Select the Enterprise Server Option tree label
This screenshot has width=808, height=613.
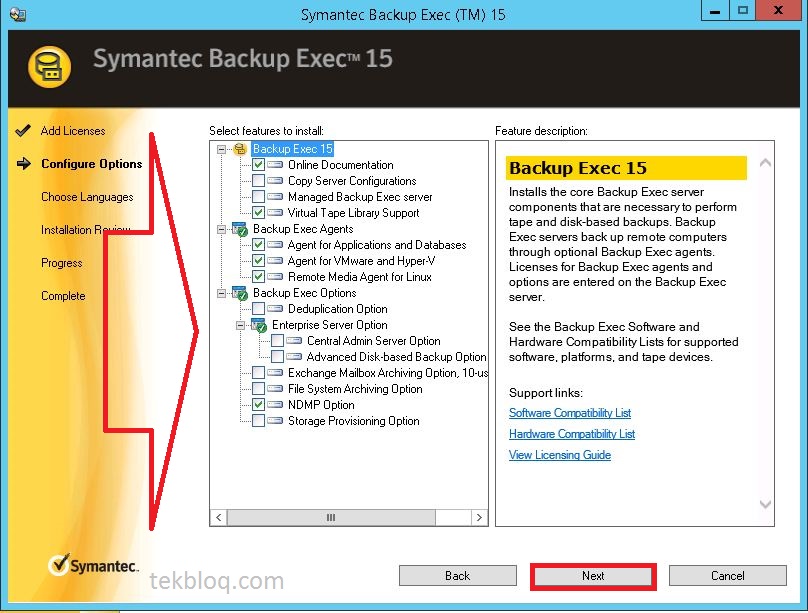(x=330, y=325)
